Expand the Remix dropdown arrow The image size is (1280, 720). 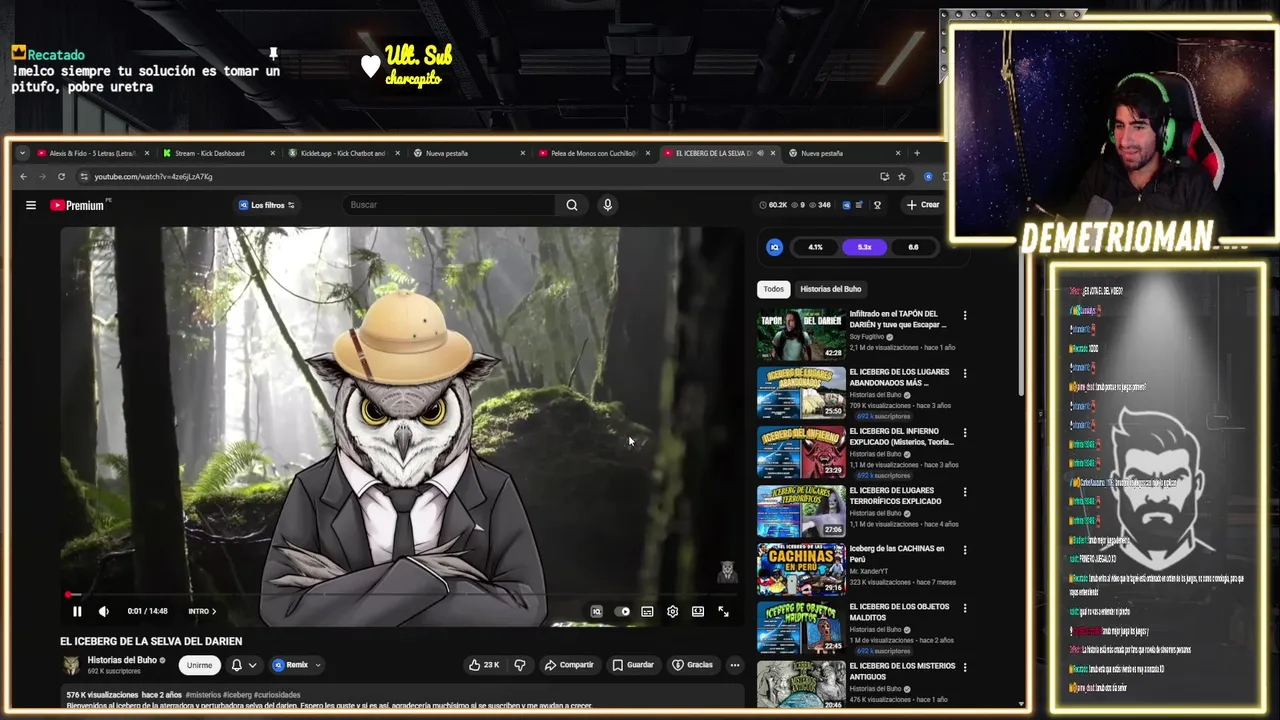(318, 665)
